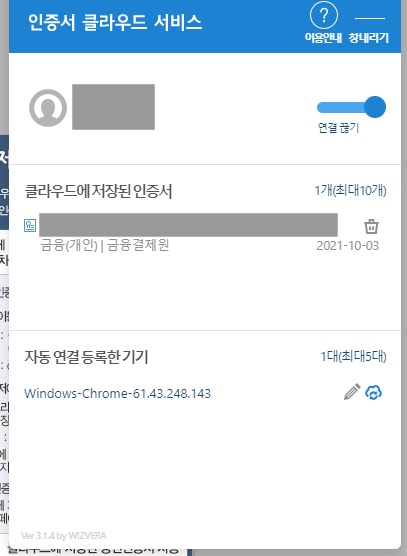The image size is (407, 556).
Task: Click the 1대(최대5대) device count
Action: pyautogui.click(x=353, y=356)
